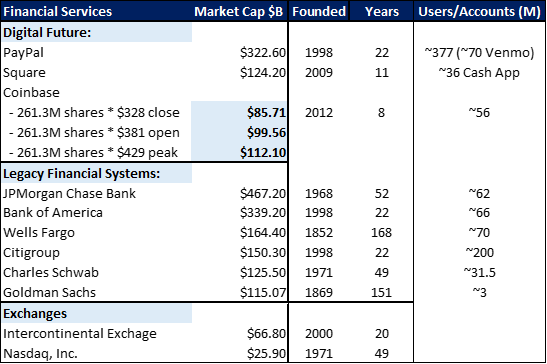Click the Exchanges section label
This screenshot has width=547, height=364.
pos(35,313)
